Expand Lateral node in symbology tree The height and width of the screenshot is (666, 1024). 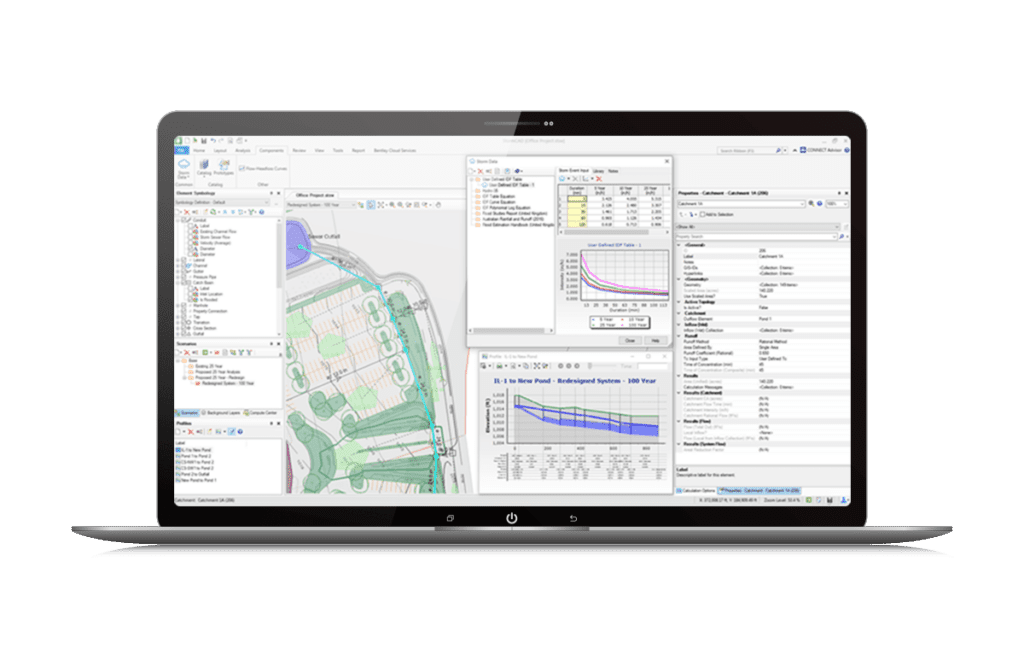coord(178,260)
